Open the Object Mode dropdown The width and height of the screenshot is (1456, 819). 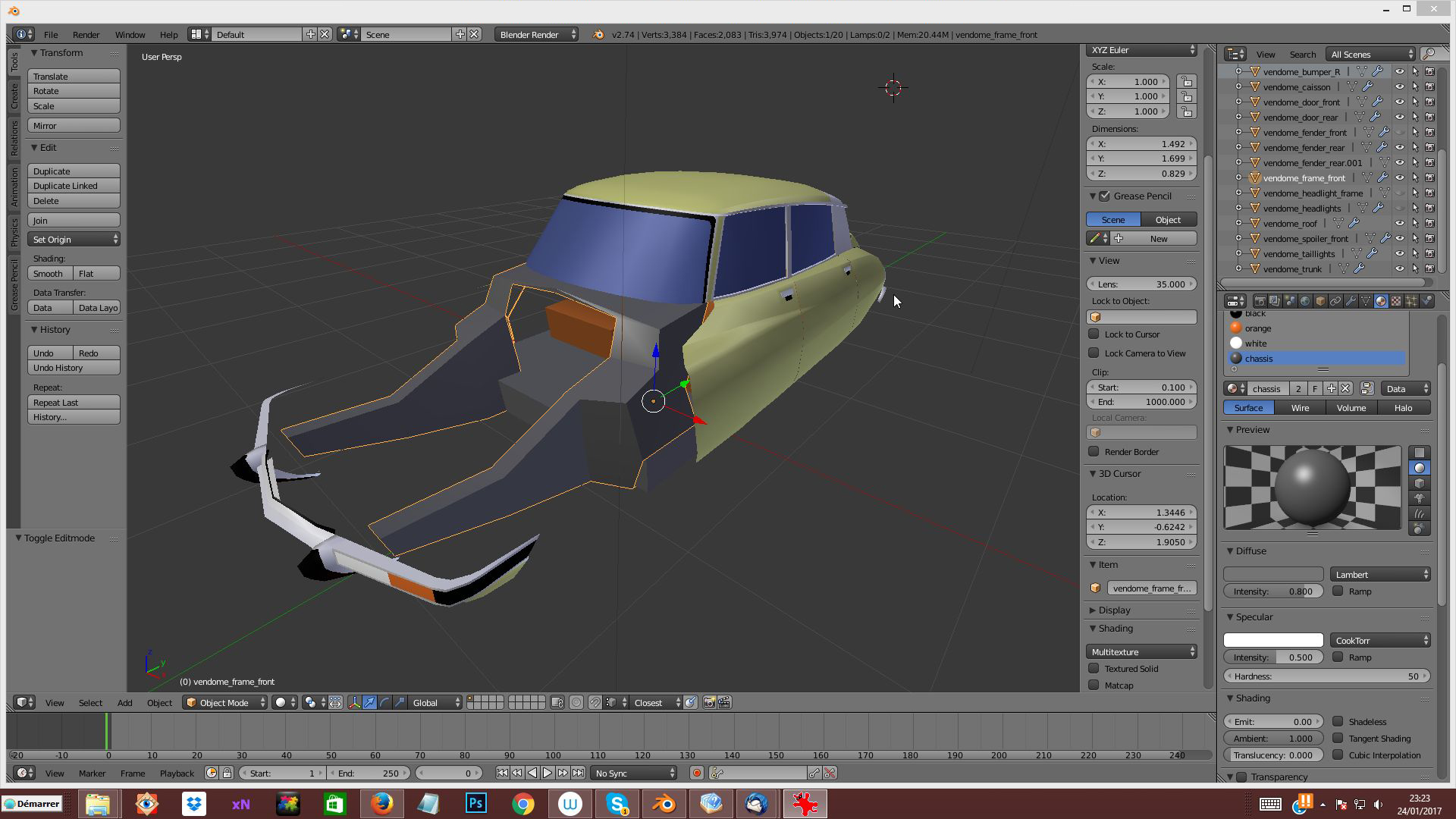(x=225, y=702)
